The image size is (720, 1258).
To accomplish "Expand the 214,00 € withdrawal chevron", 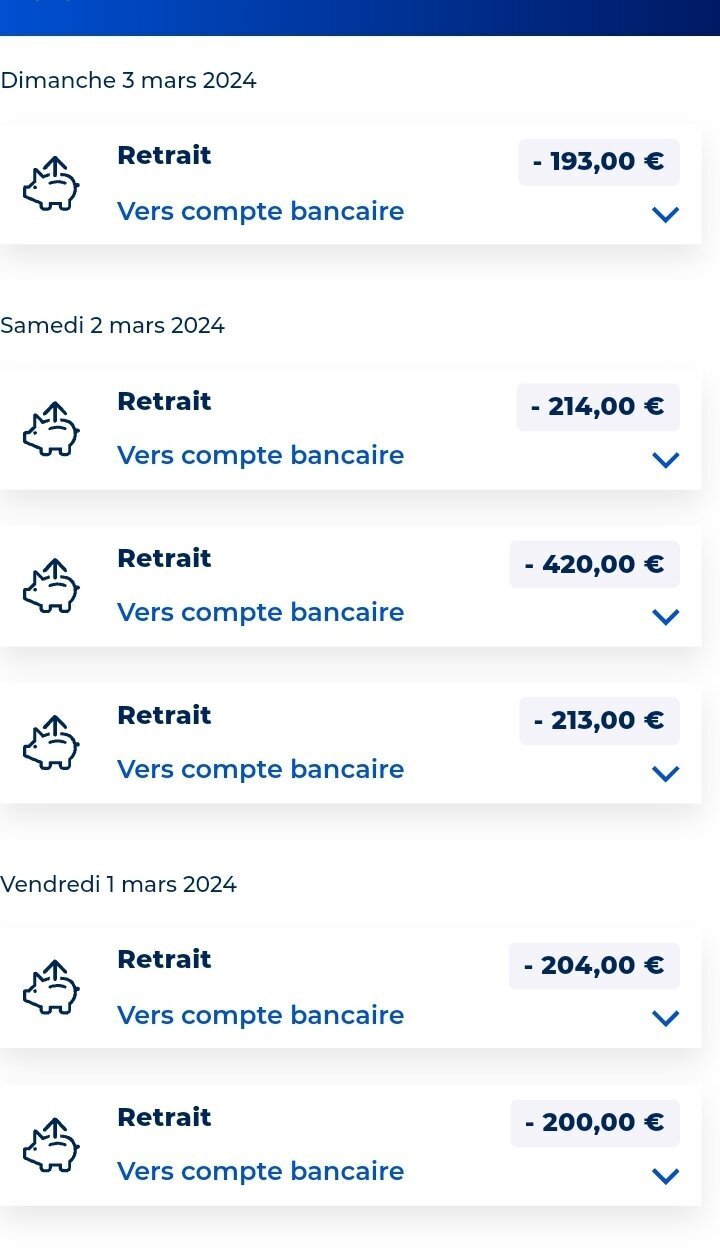I will [665, 459].
